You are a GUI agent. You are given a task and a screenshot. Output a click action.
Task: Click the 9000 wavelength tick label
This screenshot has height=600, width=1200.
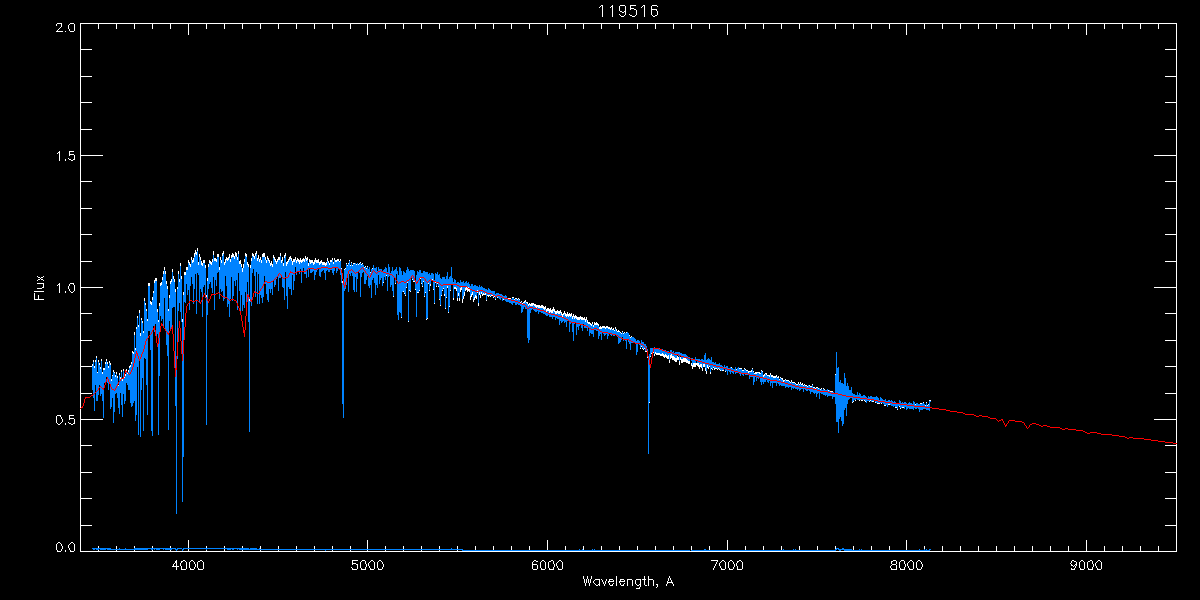(x=1086, y=567)
